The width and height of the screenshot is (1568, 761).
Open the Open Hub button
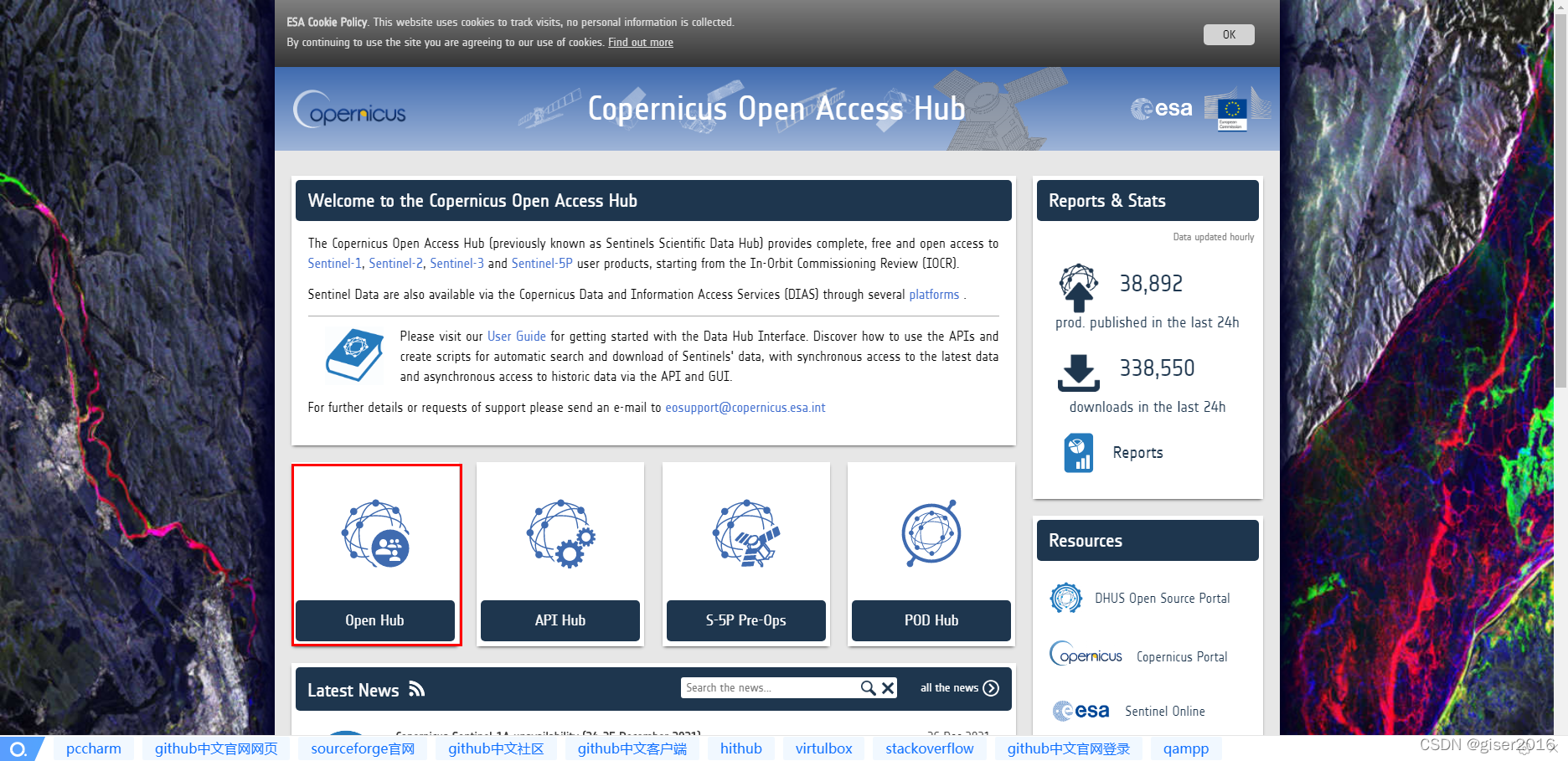pyautogui.click(x=375, y=620)
